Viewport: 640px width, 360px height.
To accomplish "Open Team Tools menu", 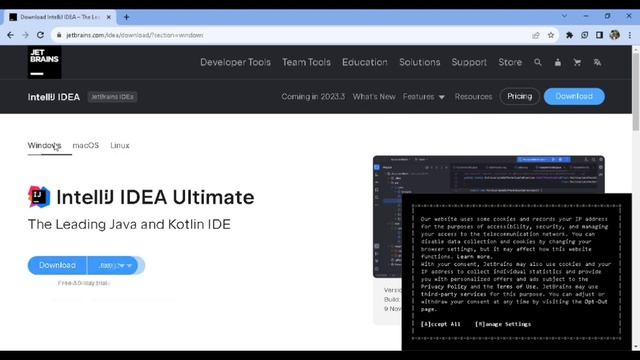I will click(307, 62).
